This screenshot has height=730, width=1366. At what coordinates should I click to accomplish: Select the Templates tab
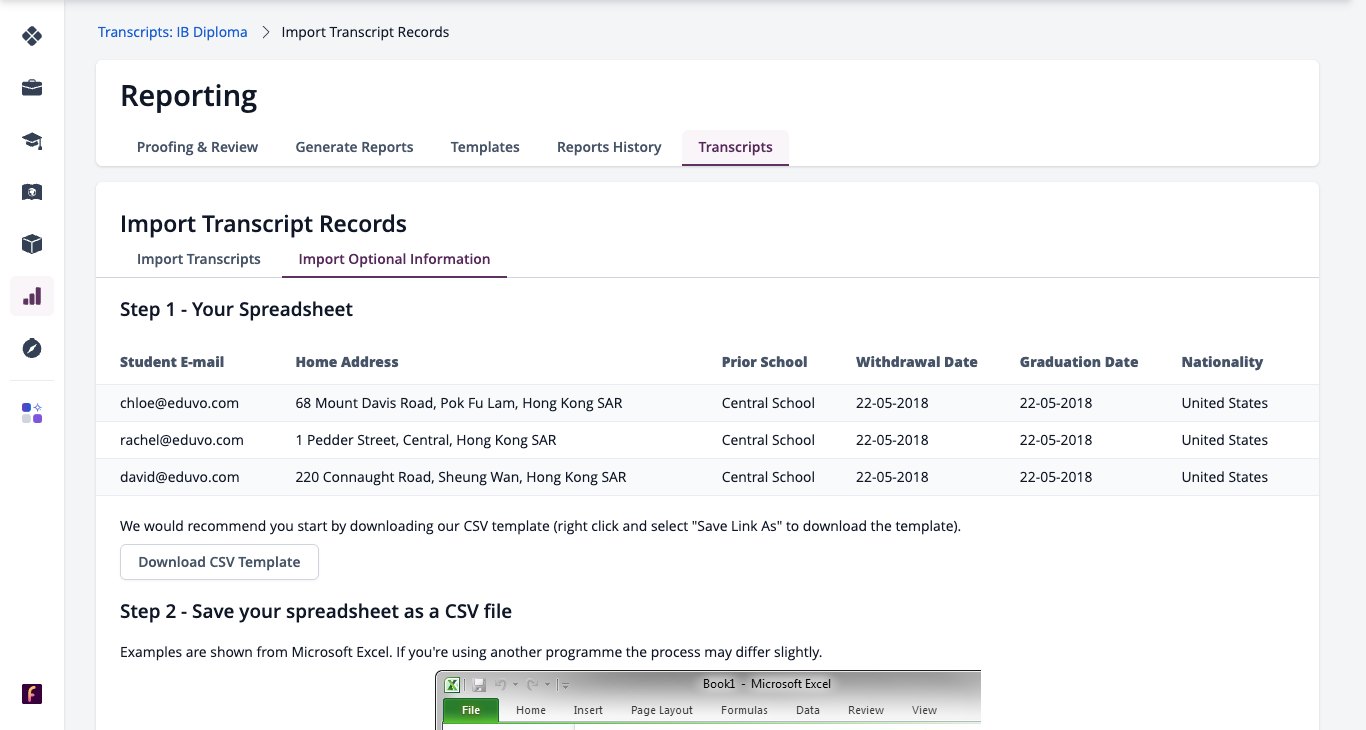pos(485,147)
